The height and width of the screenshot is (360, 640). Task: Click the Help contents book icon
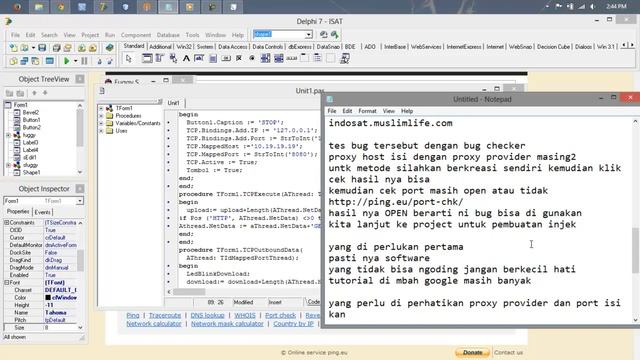click(109, 48)
